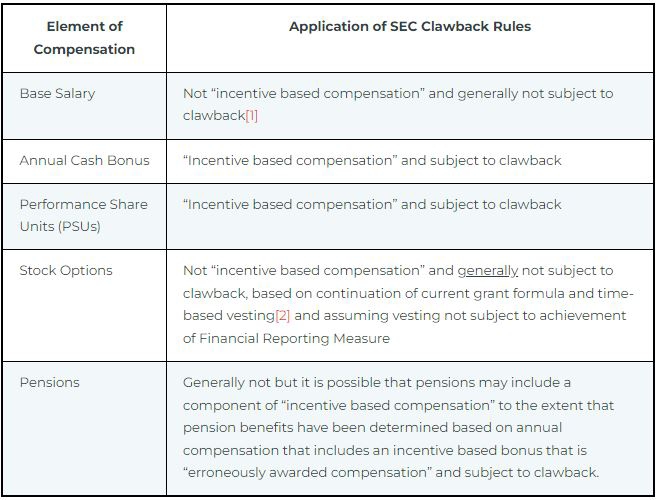The height and width of the screenshot is (500, 657).
Task: Click "Application of SEC Clawback Rules" header
Action: pyautogui.click(x=410, y=27)
